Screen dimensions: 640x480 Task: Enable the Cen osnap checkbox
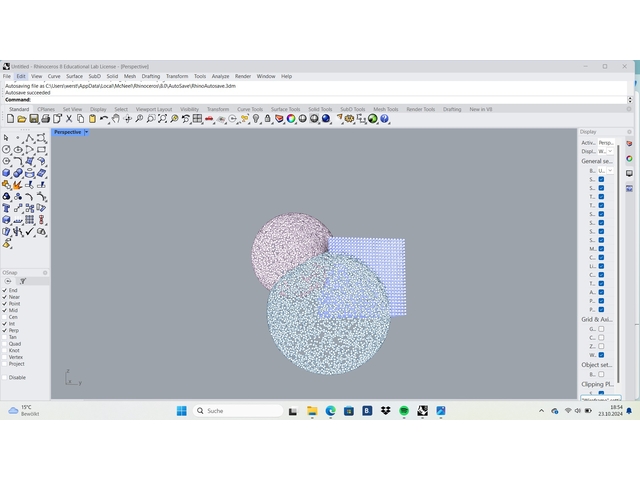click(x=5, y=317)
